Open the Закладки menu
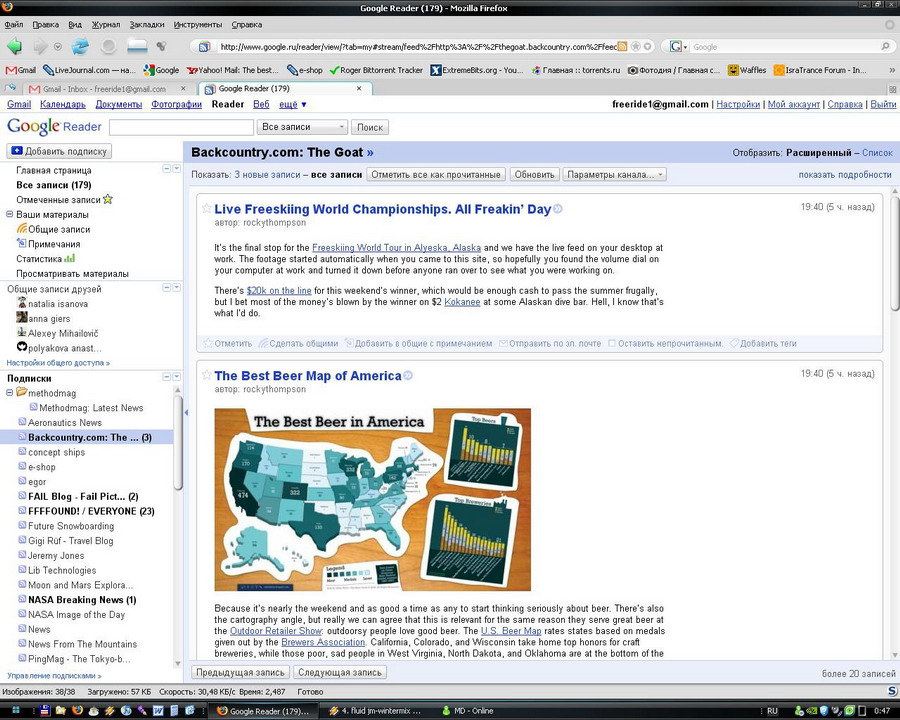Image resolution: width=900 pixels, height=720 pixels. pyautogui.click(x=147, y=25)
